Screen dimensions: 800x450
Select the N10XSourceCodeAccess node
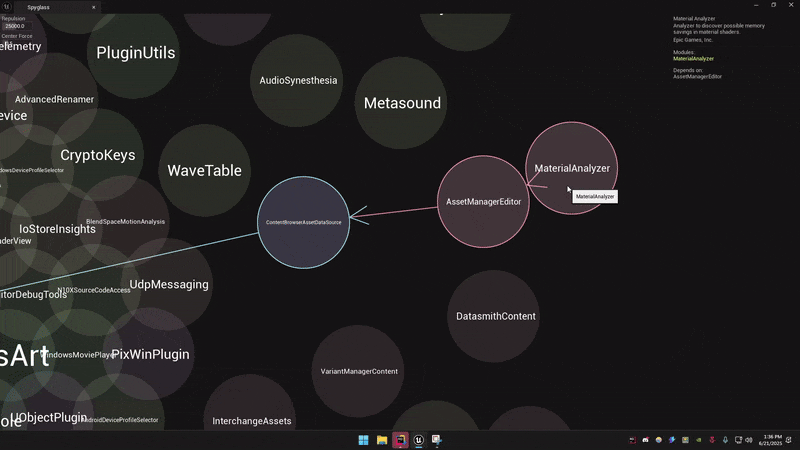point(93,290)
